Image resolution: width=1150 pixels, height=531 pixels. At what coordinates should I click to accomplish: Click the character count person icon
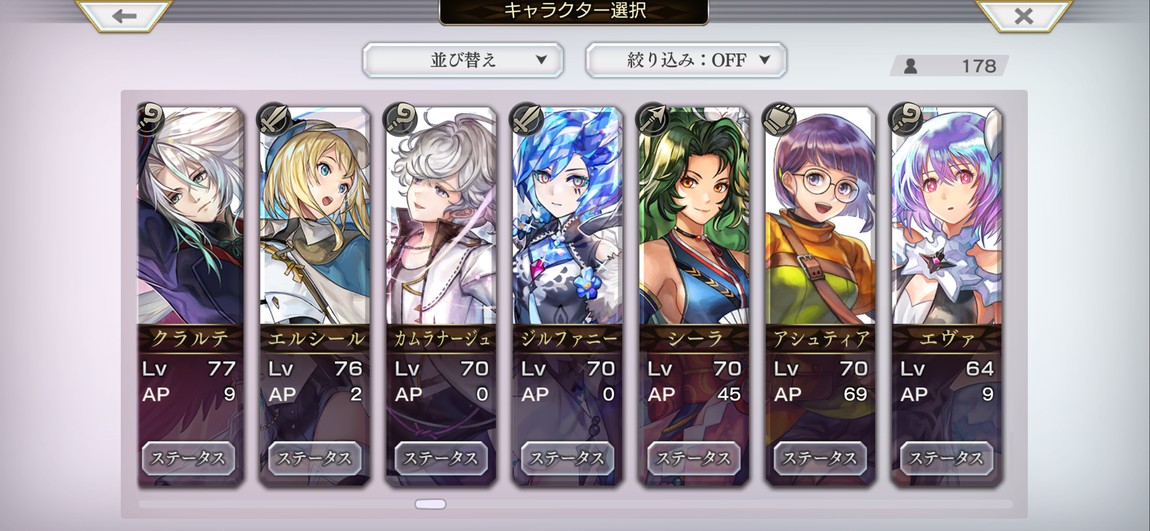tap(910, 66)
